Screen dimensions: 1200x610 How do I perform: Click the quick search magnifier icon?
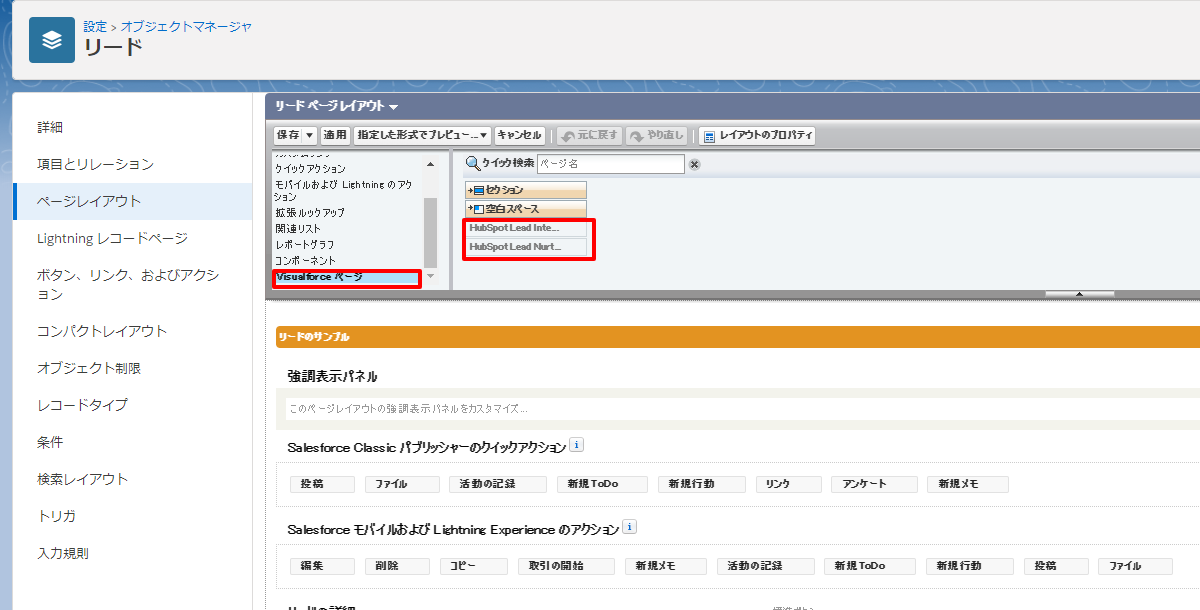tap(473, 164)
